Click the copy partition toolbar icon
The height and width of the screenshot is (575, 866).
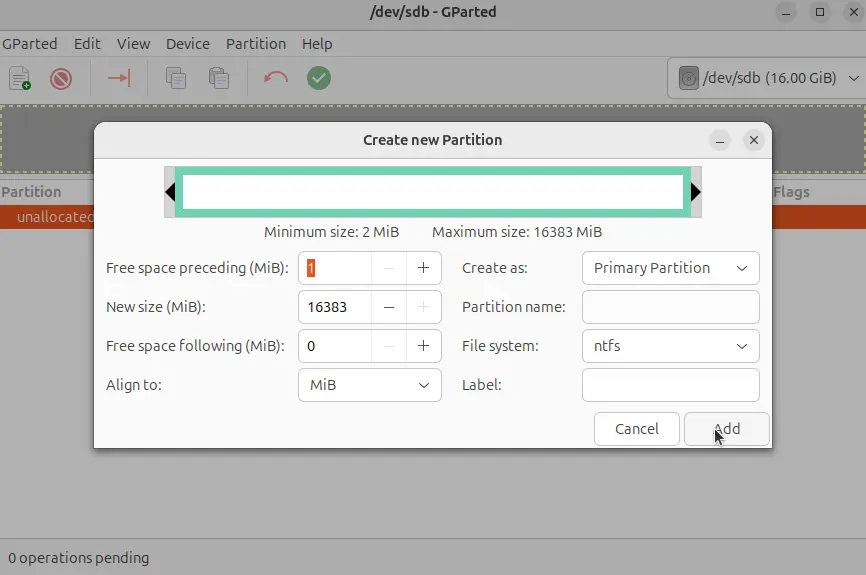176,78
